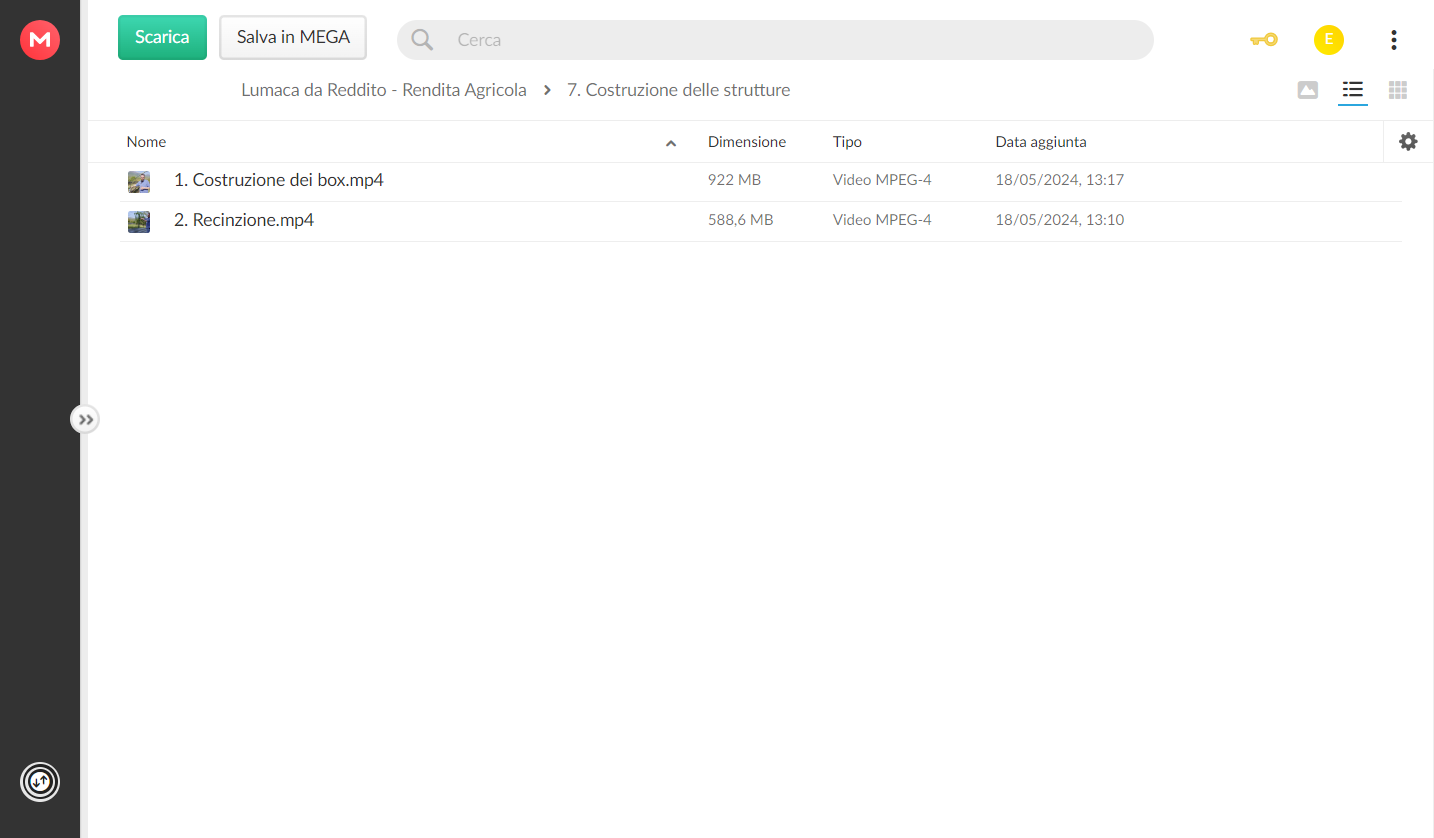
Task: Toggle Nome column sort arrow
Action: pyautogui.click(x=671, y=143)
